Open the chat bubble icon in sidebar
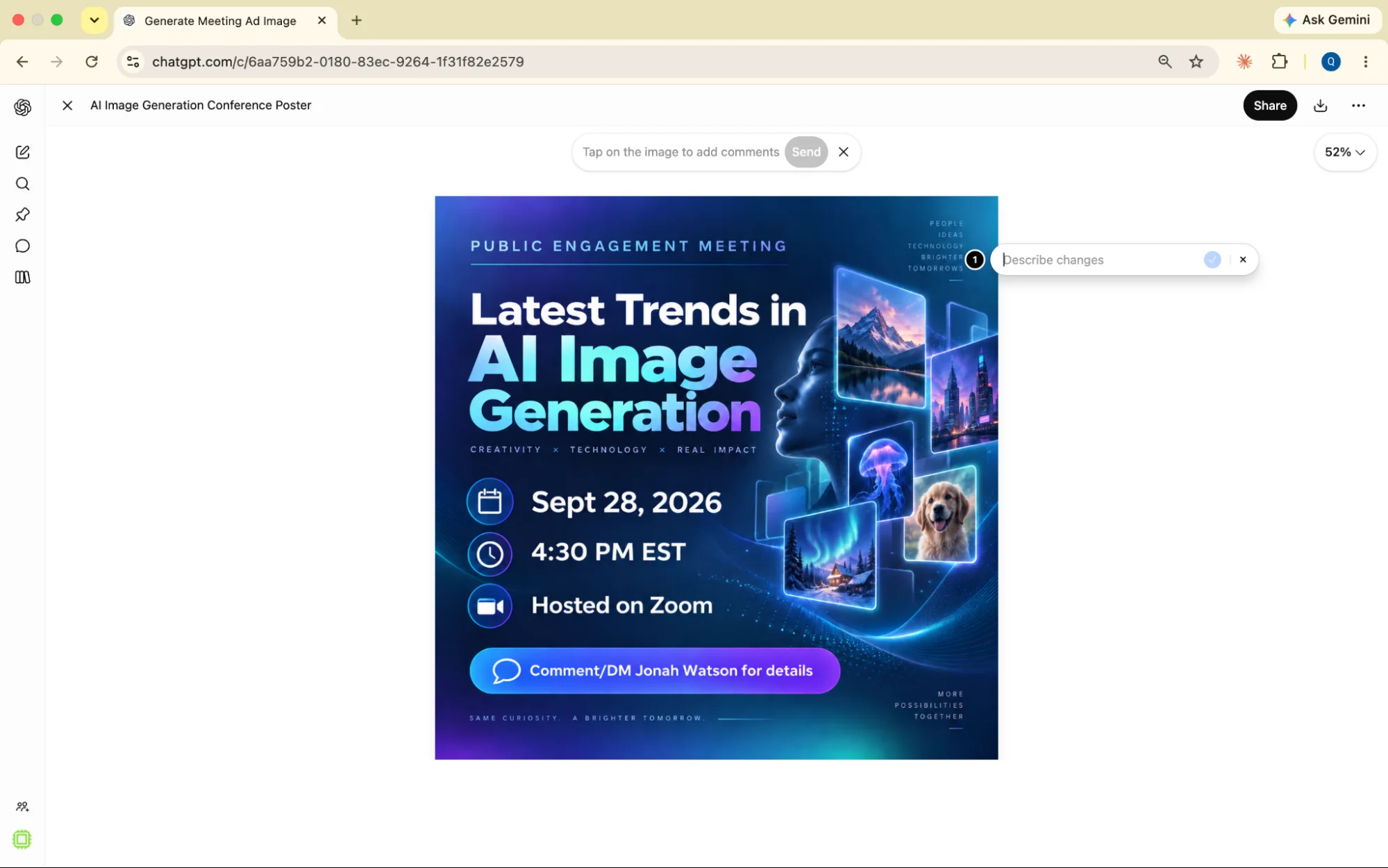 pos(22,246)
